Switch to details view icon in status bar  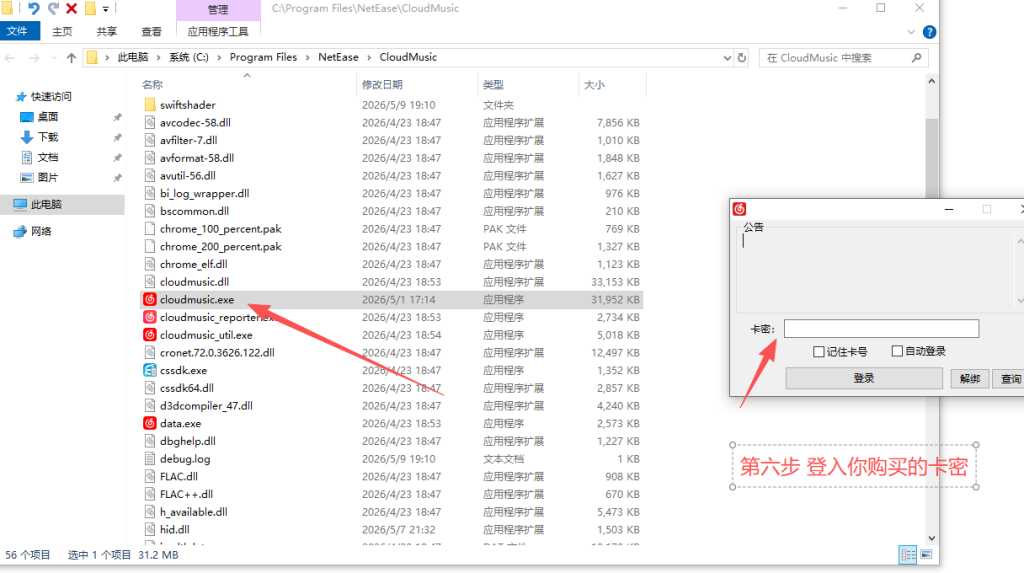click(x=908, y=555)
